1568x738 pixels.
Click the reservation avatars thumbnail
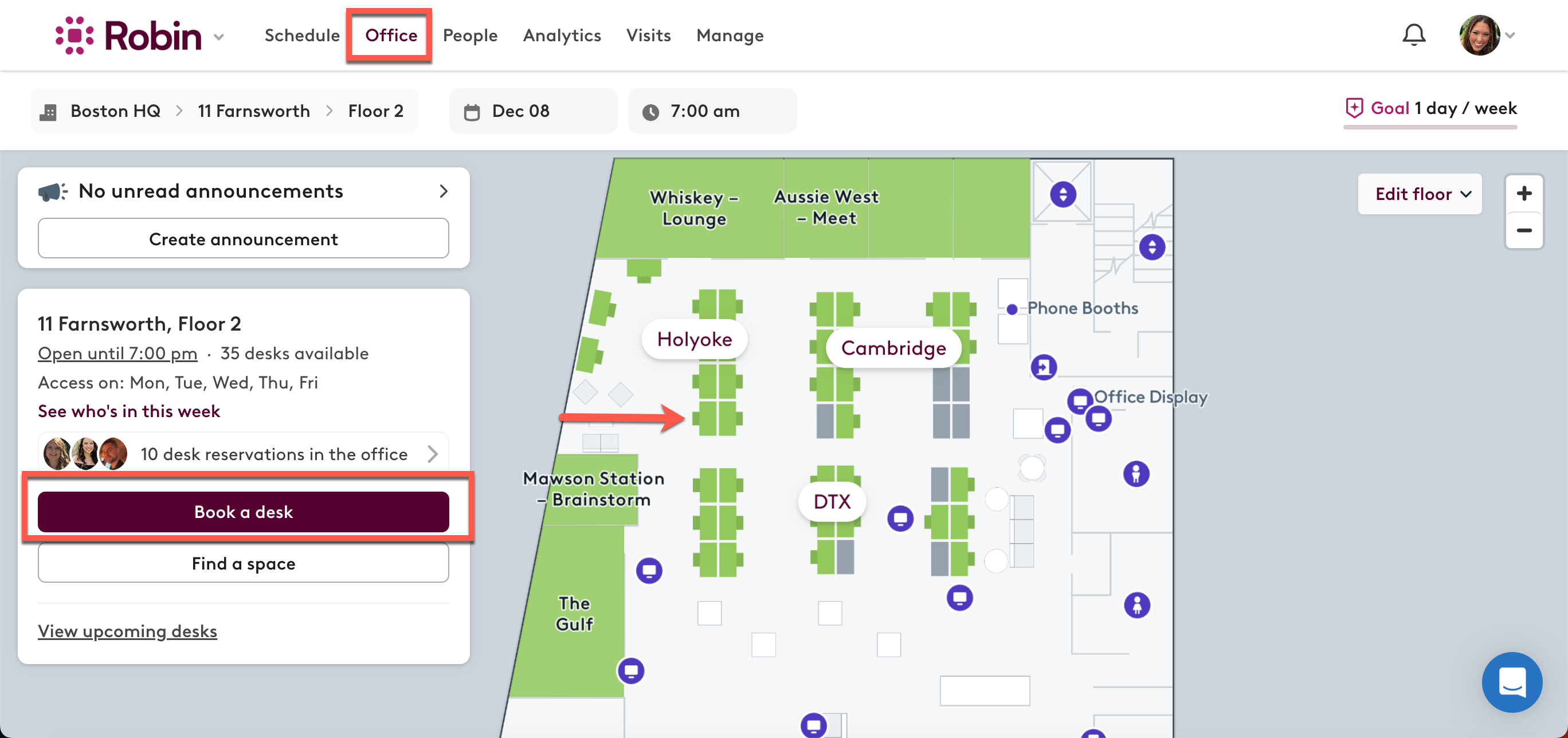point(85,454)
